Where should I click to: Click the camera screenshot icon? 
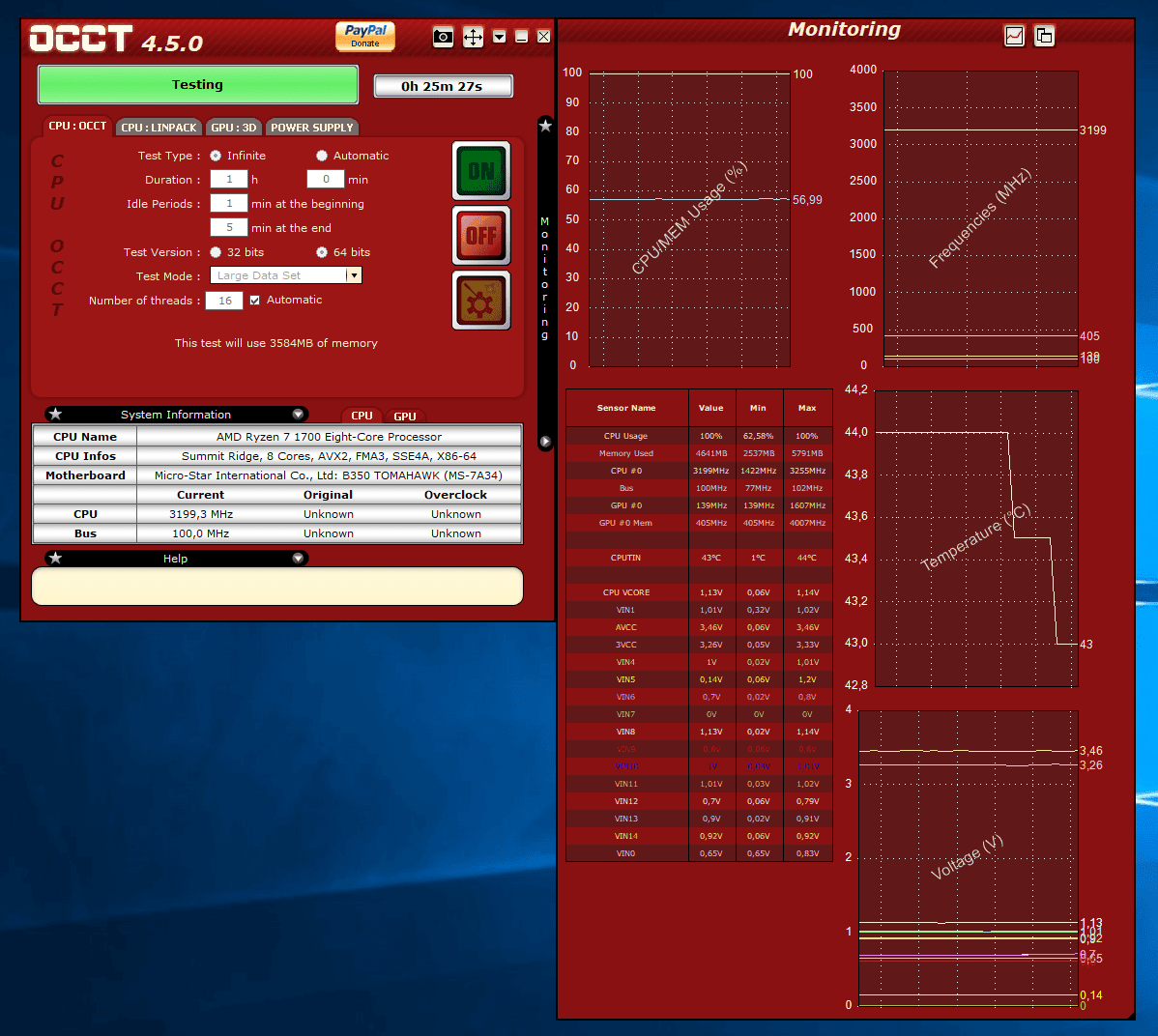pos(443,37)
